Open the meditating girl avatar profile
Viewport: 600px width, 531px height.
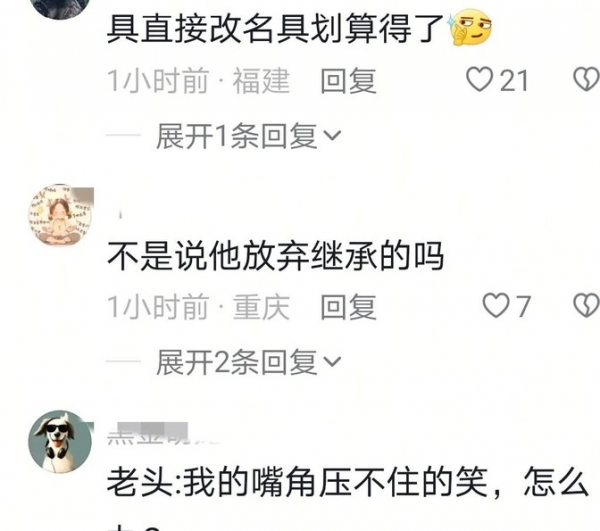point(61,215)
